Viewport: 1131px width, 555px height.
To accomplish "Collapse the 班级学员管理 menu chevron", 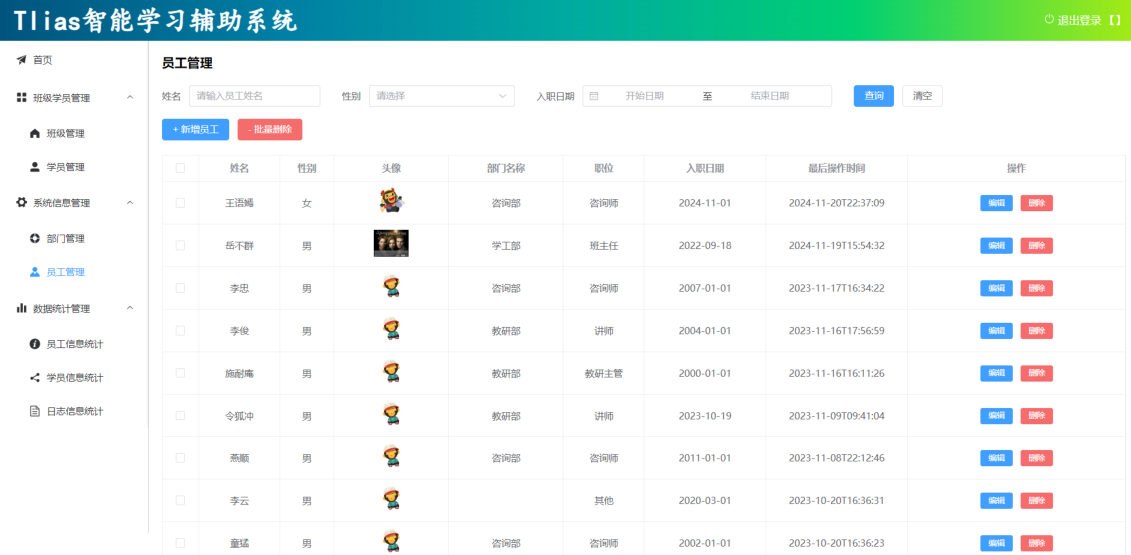I will (130, 97).
